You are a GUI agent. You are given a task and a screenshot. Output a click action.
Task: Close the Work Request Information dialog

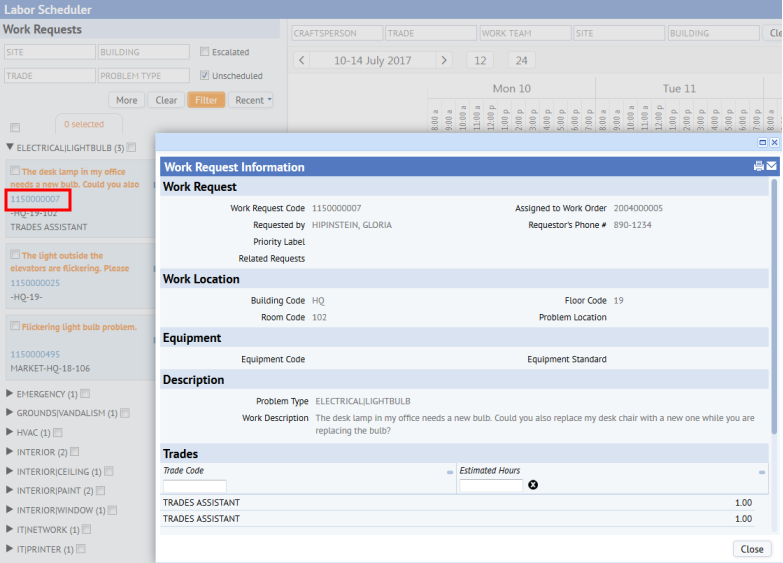(751, 549)
